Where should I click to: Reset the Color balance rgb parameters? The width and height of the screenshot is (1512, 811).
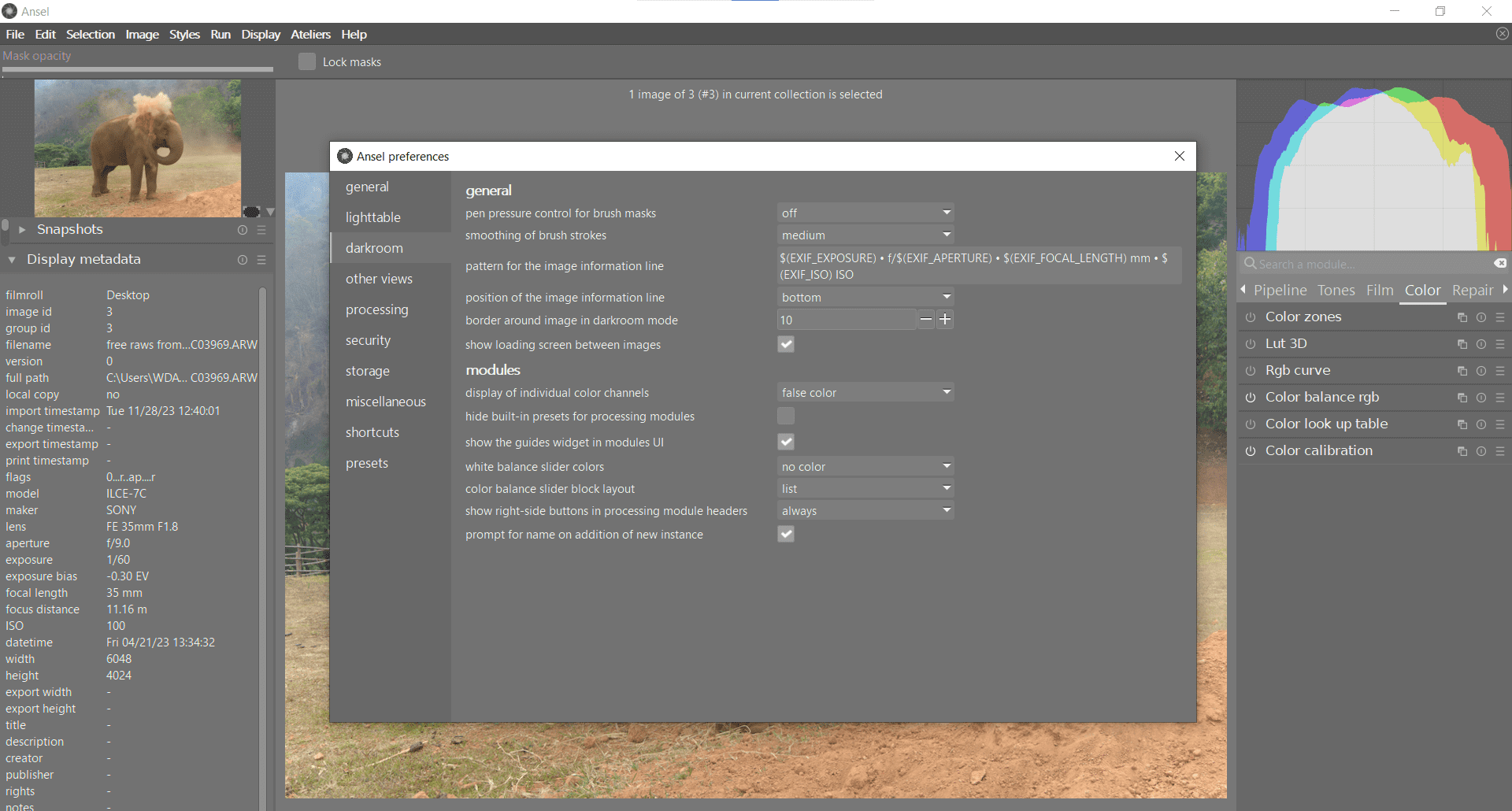coord(1481,398)
